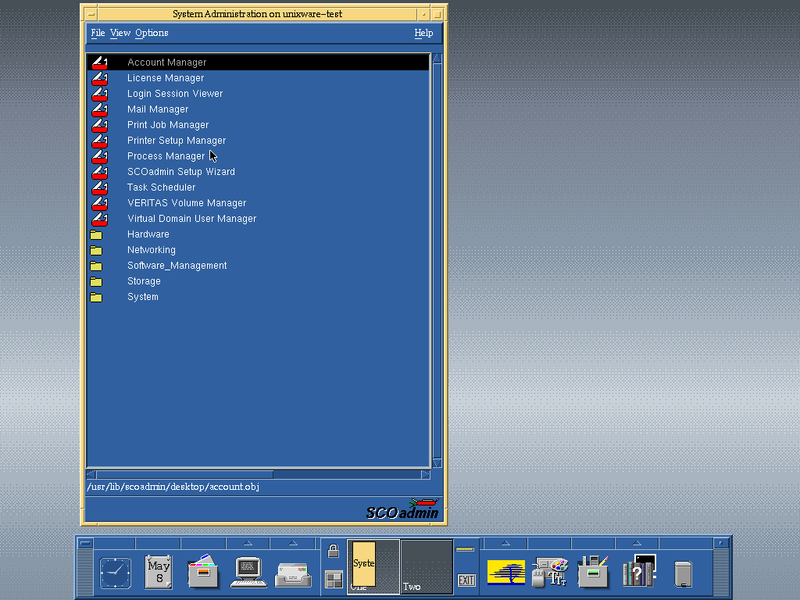Click the "/usr/lib/scoadmin/desktop/account.obj" status path
Screen dimensions: 800x600
point(173,487)
